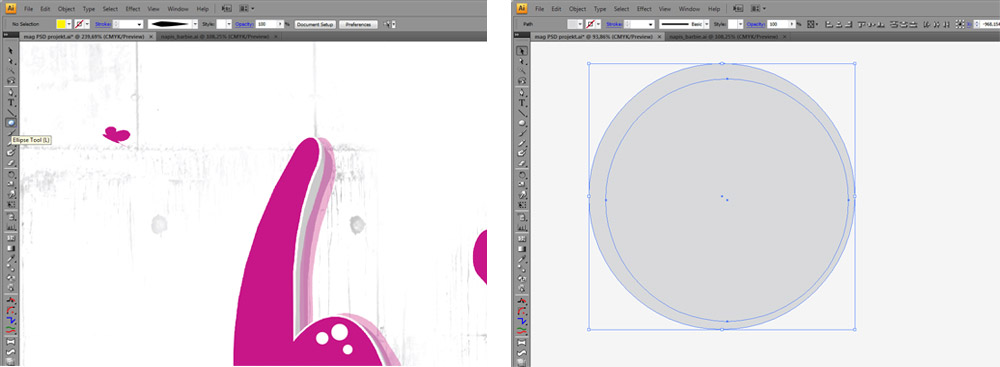Viewport: 1000px width, 367px height.
Task: Select the Selection tool in right window
Action: tap(522, 51)
